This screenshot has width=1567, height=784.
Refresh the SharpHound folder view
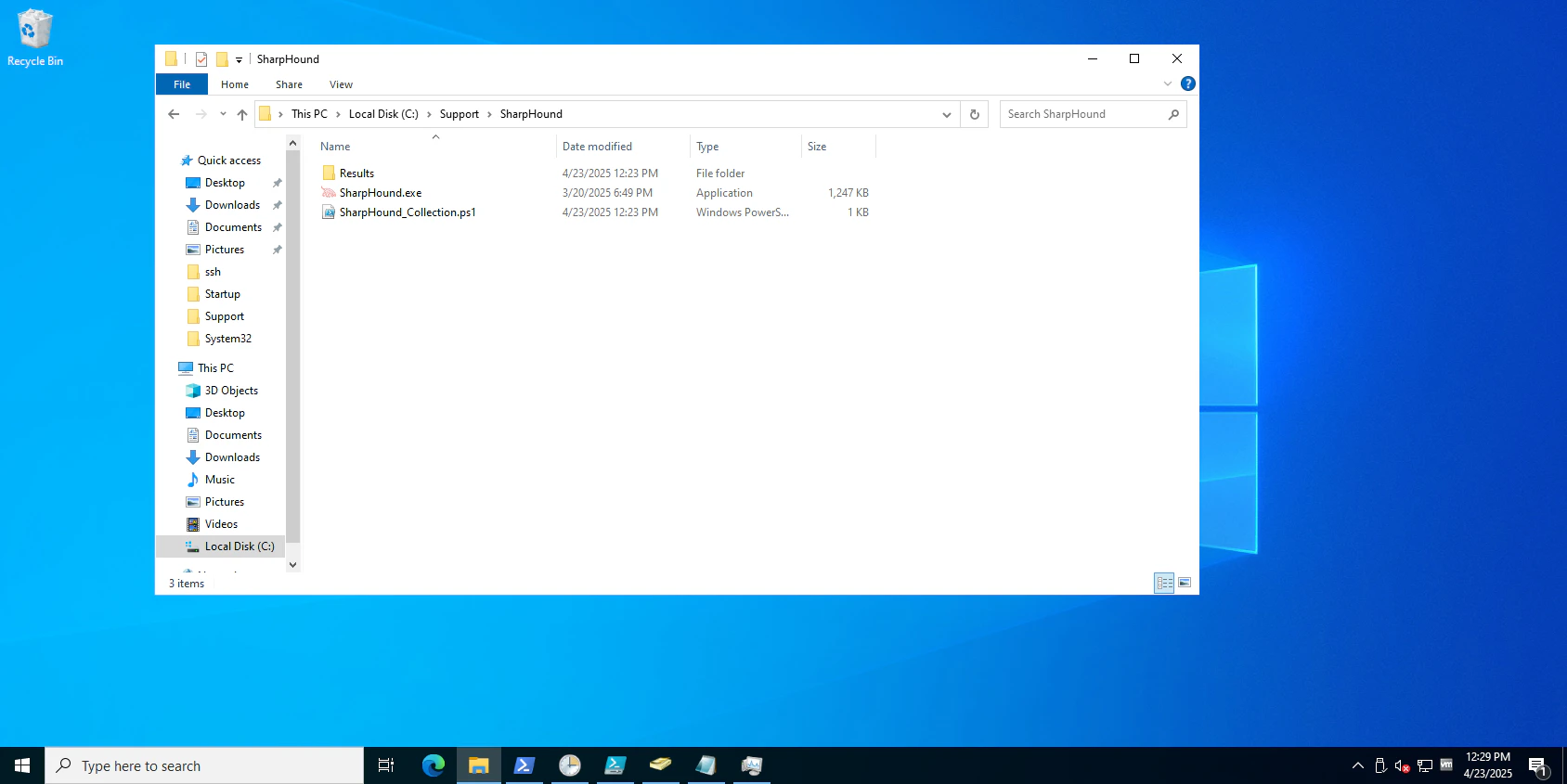point(975,114)
